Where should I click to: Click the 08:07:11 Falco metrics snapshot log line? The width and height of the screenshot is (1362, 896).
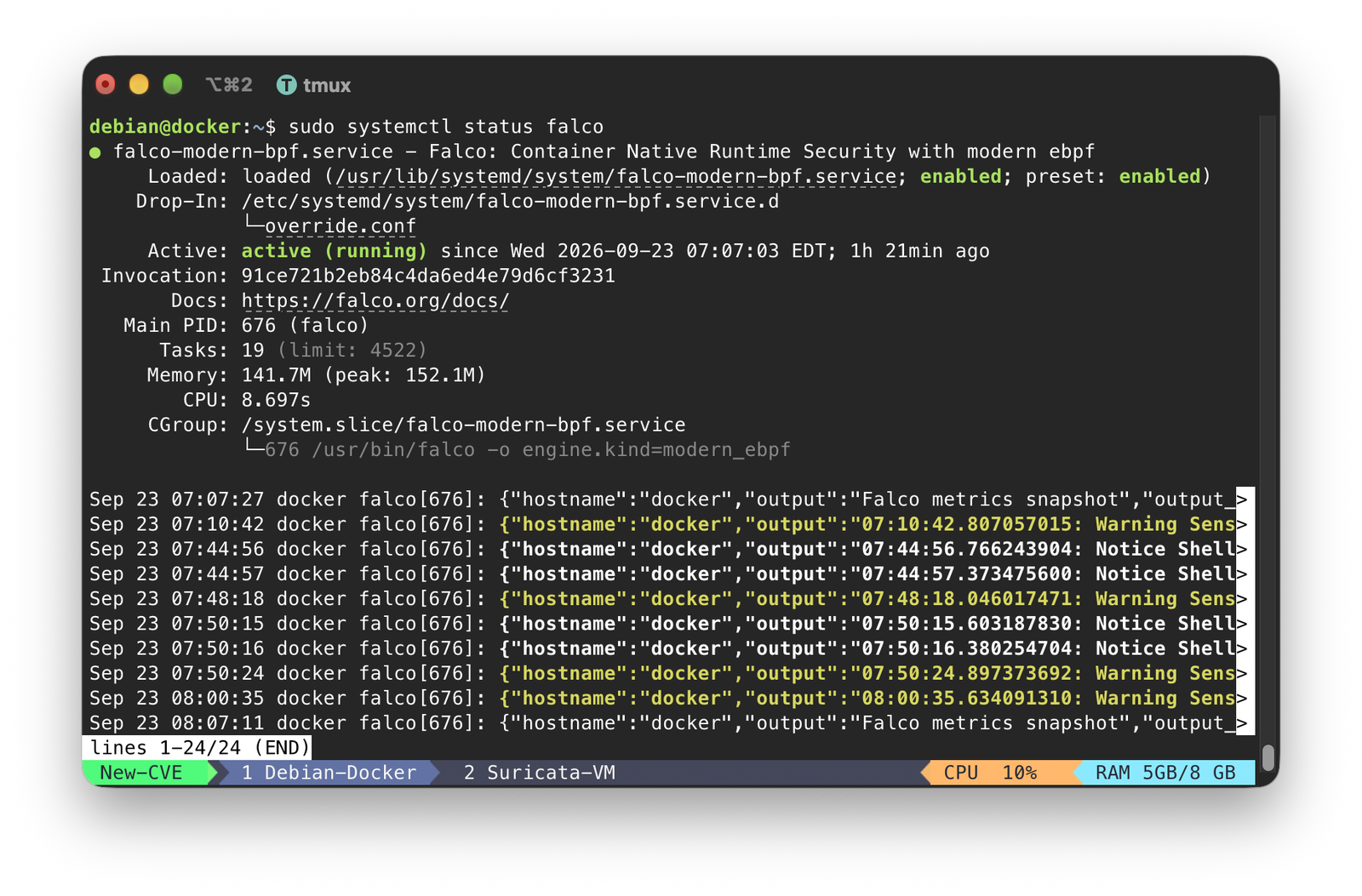click(668, 723)
